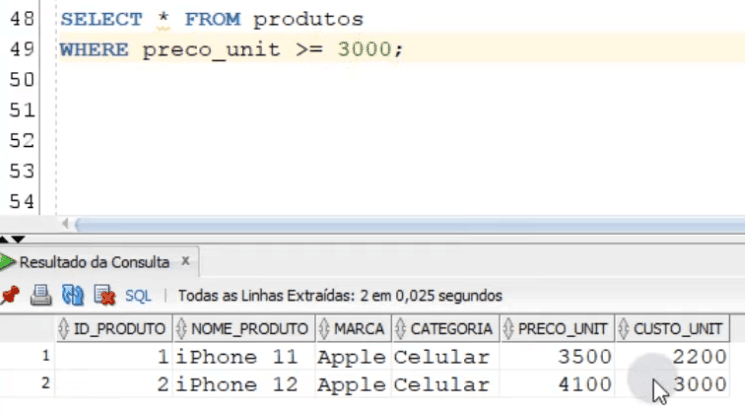Click the FROM keyword on line 48

[212, 19]
